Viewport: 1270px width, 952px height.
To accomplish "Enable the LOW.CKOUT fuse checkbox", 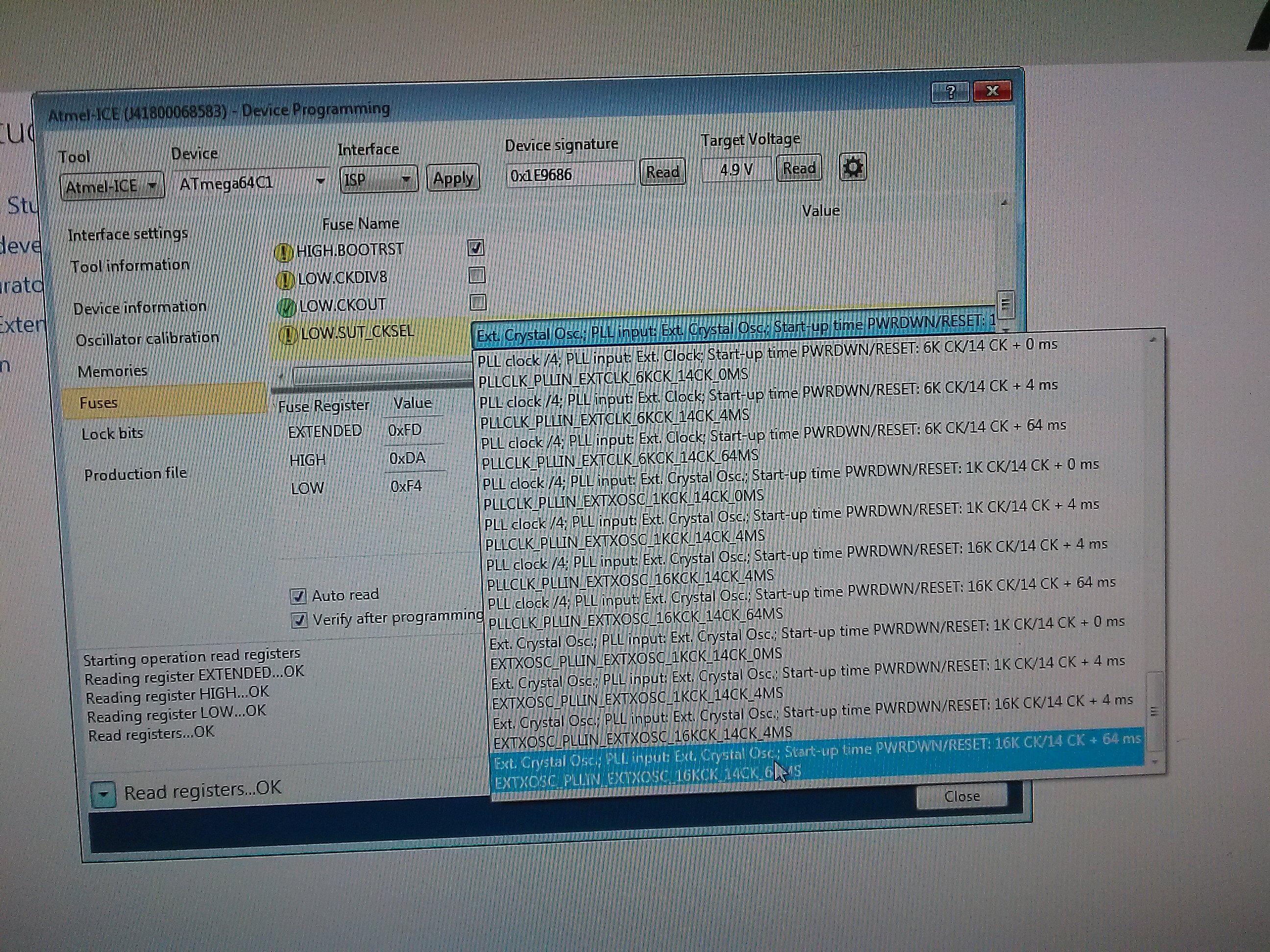I will point(478,302).
